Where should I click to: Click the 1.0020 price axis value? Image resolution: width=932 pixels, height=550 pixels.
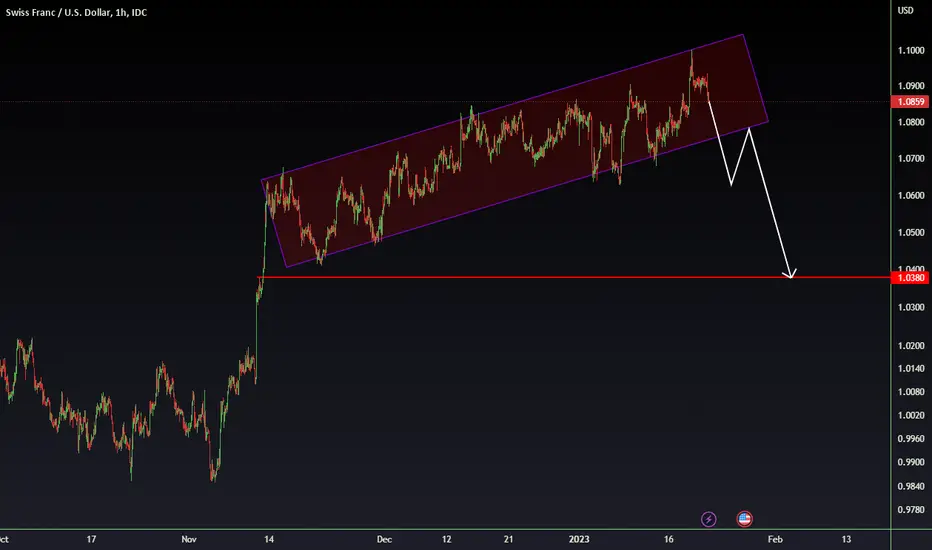click(x=911, y=415)
